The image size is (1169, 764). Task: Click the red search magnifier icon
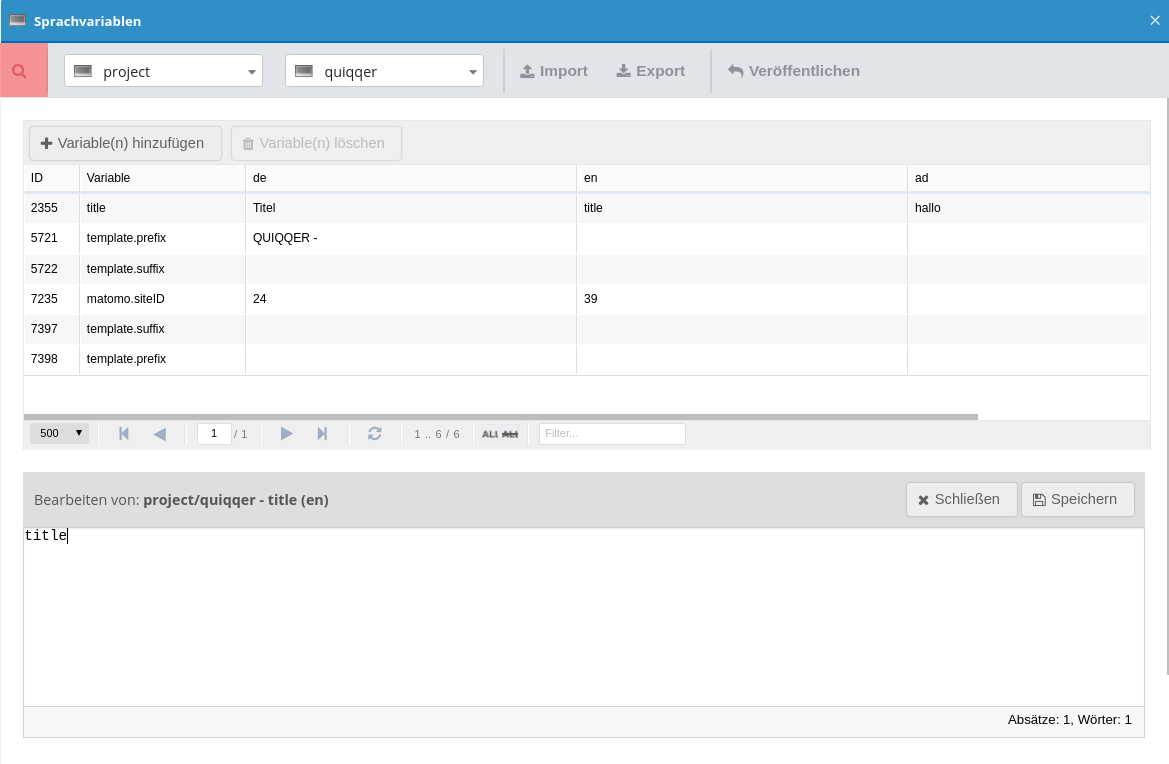19,71
